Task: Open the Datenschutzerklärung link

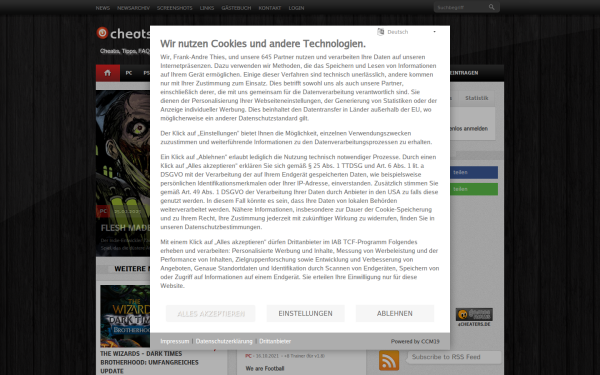Action: coord(224,341)
